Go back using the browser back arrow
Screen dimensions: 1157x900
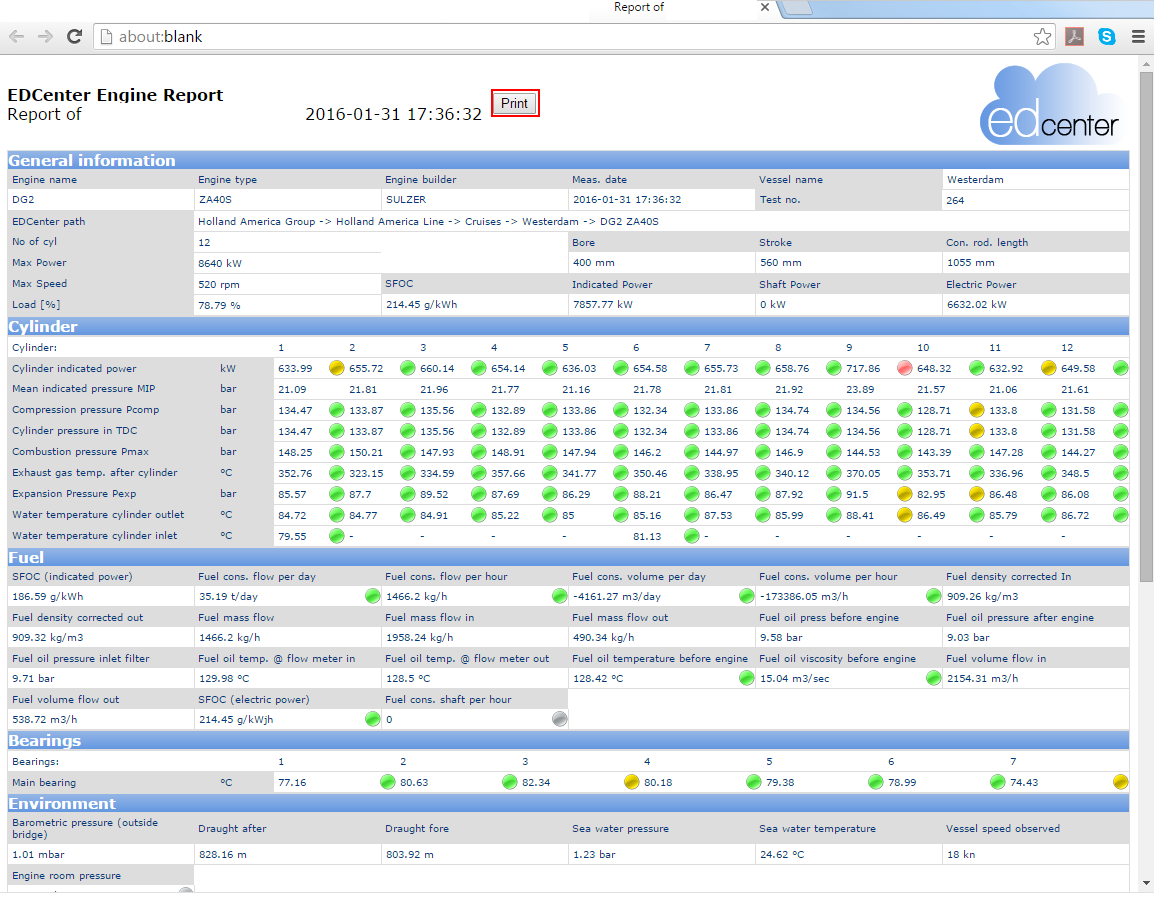tap(17, 37)
